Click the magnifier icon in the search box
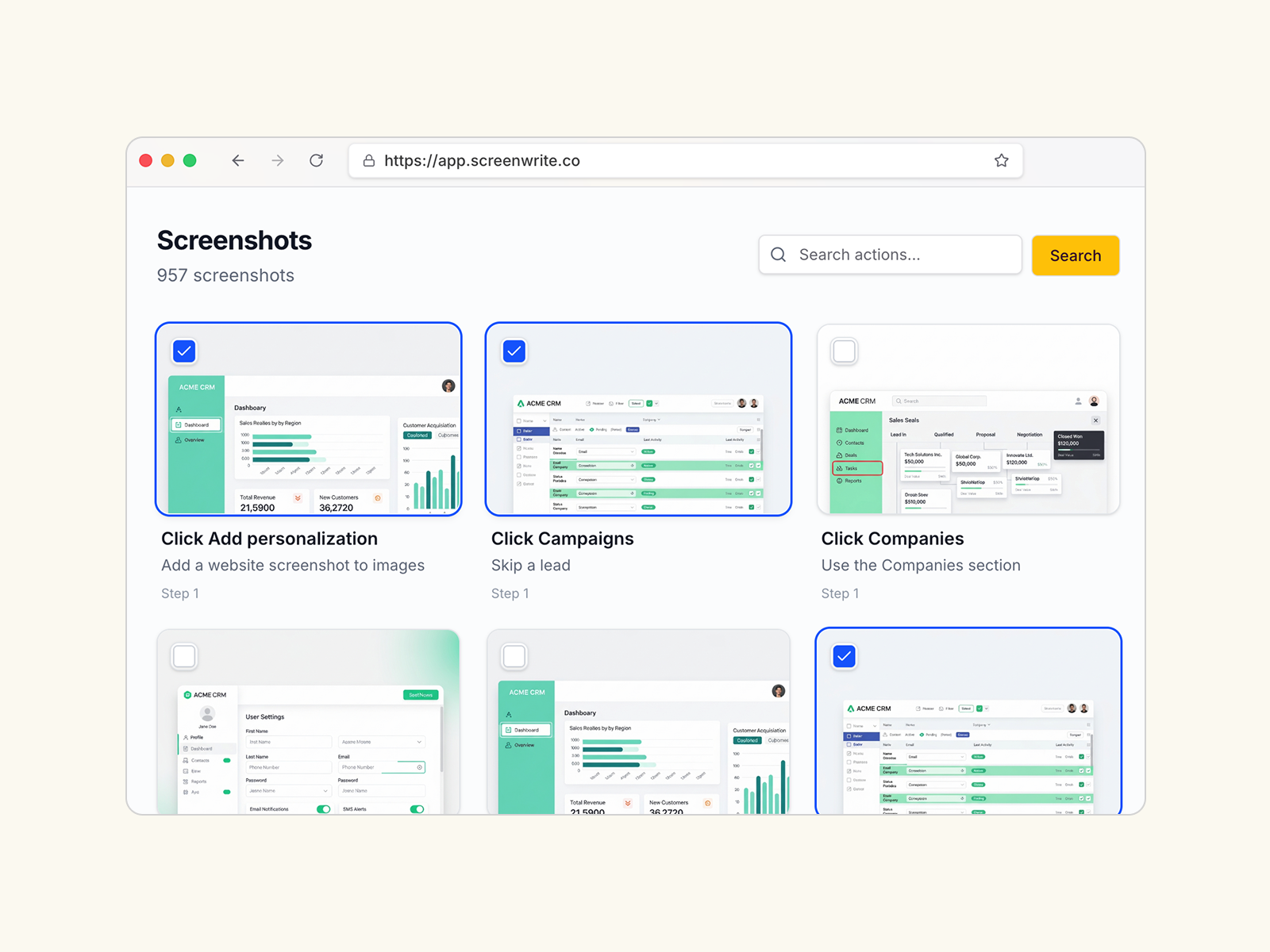Viewport: 1270px width, 952px height. [x=779, y=255]
